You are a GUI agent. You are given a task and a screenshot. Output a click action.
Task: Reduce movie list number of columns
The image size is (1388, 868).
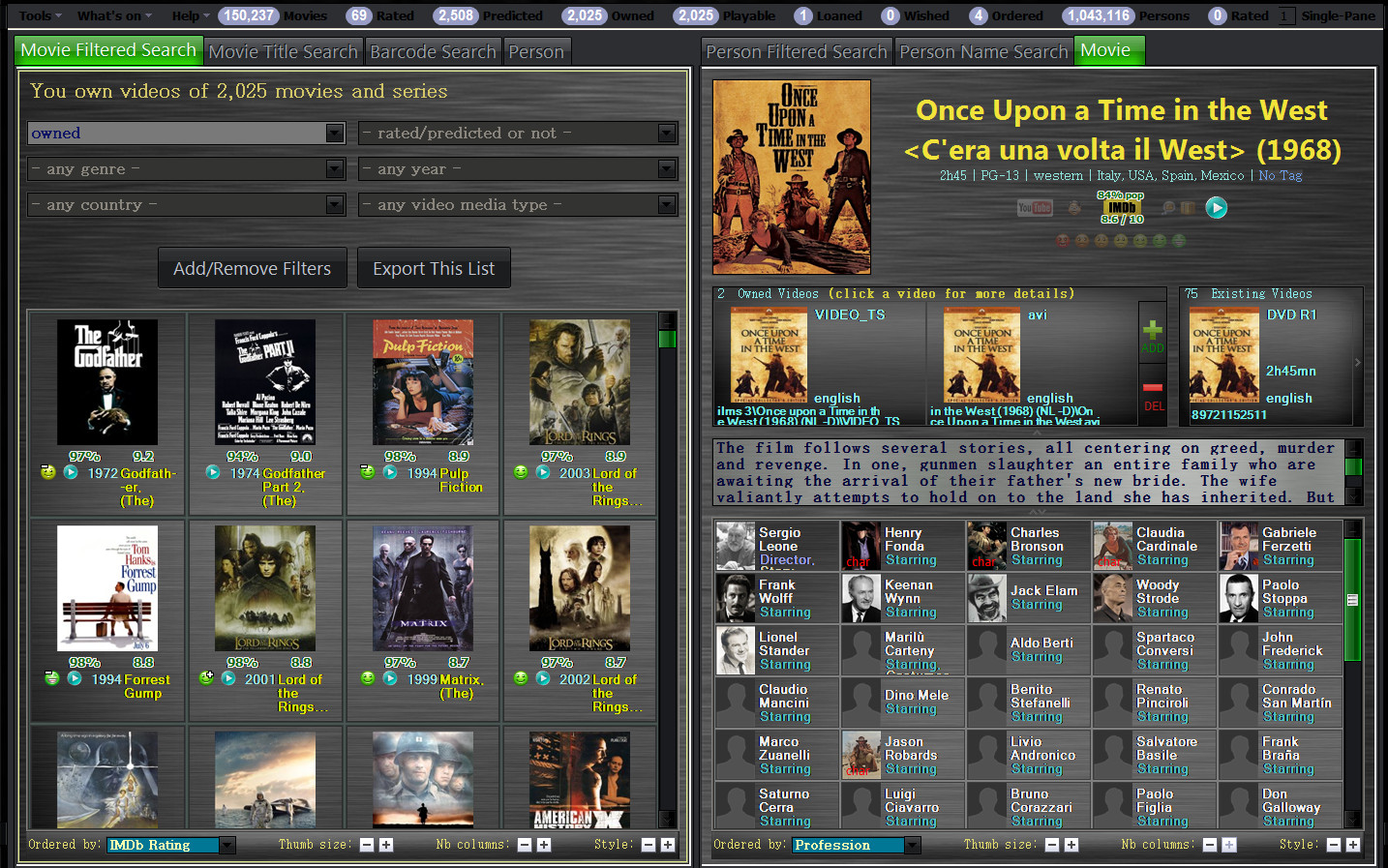tap(525, 845)
